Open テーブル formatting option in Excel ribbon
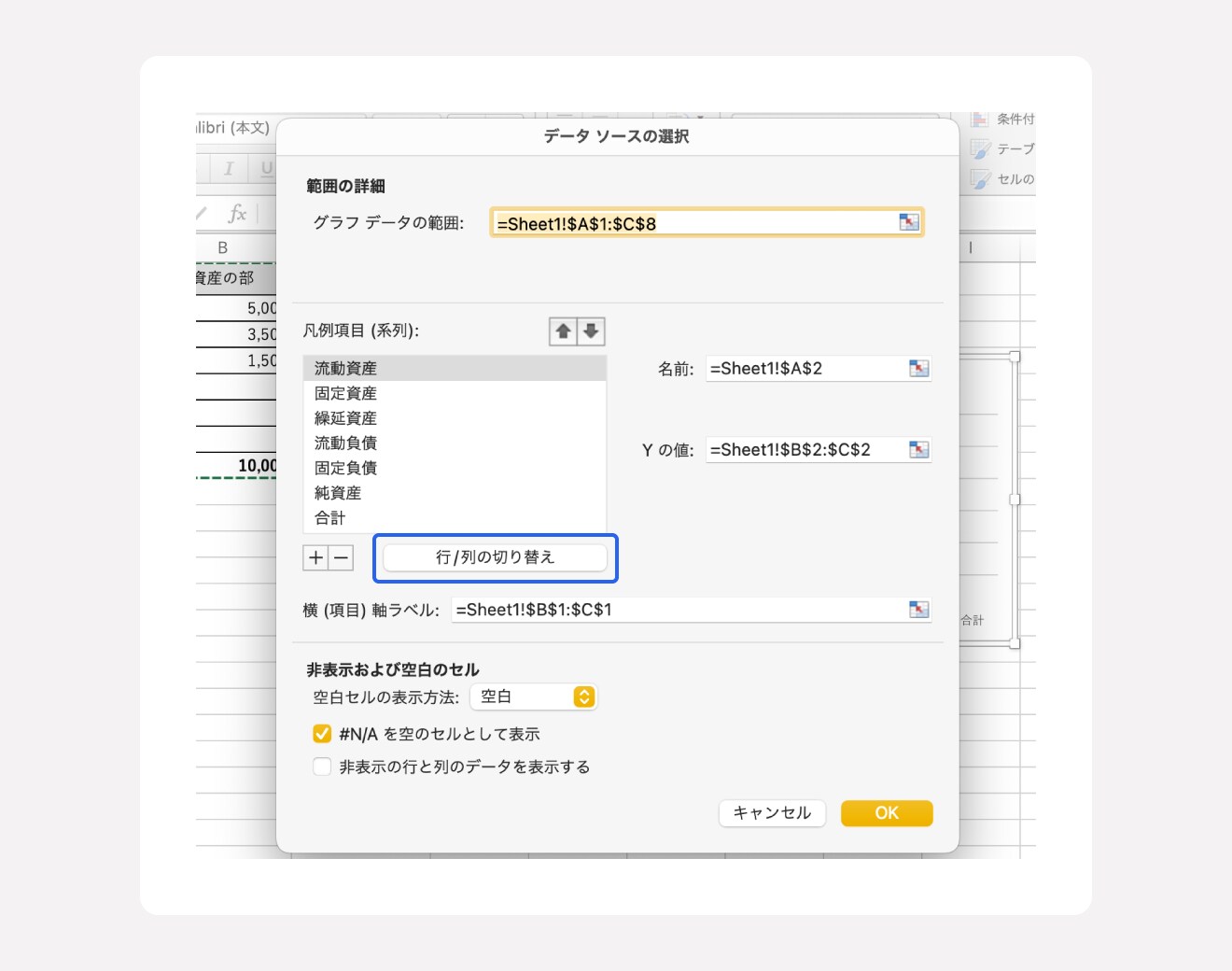The width and height of the screenshot is (1232, 971). 1003,149
